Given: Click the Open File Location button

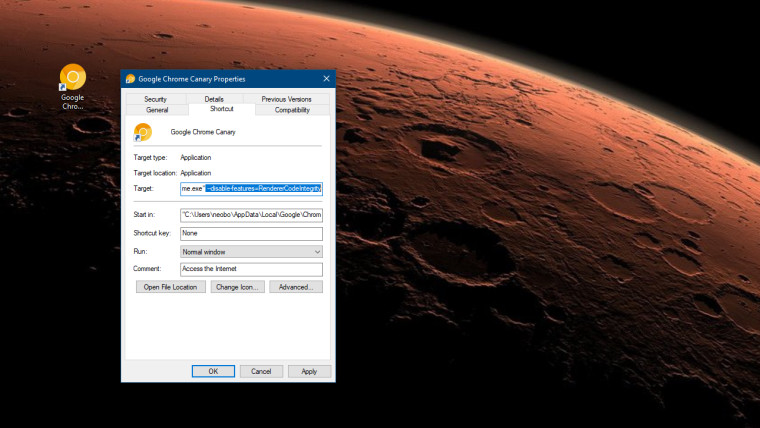Looking at the screenshot, I should click(x=171, y=287).
